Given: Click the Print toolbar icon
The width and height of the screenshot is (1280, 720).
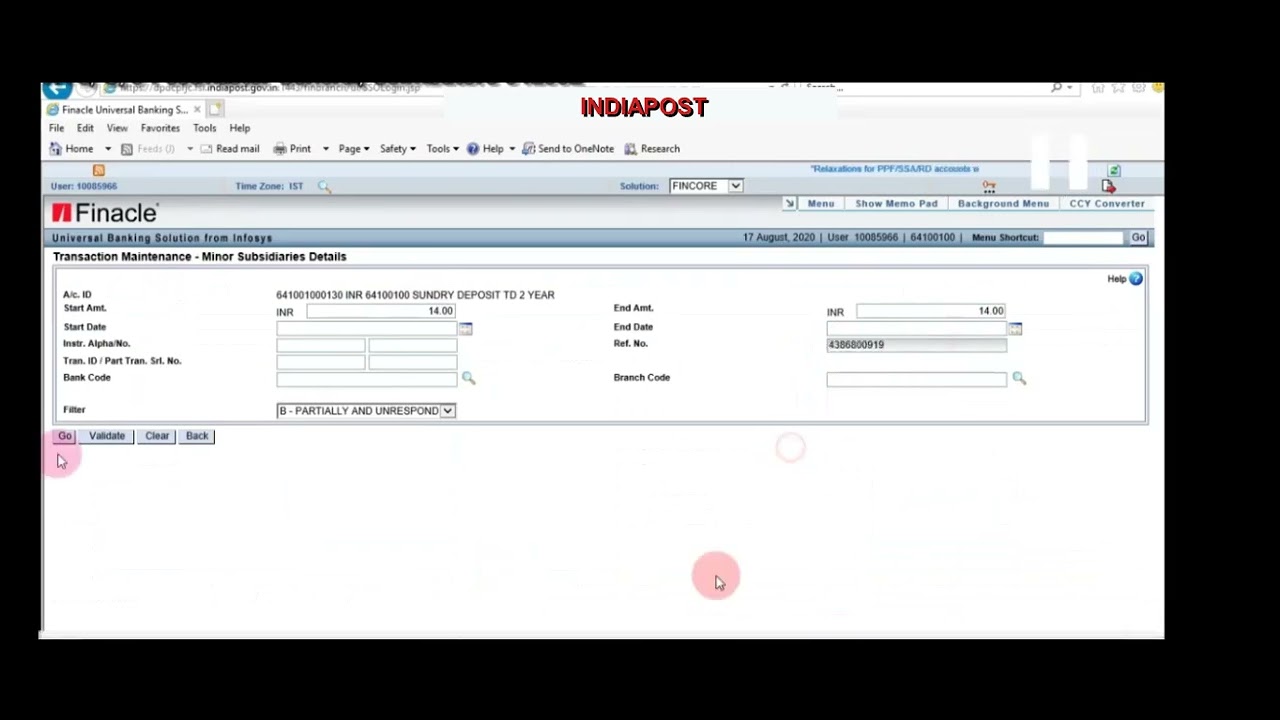Looking at the screenshot, I should pos(280,149).
